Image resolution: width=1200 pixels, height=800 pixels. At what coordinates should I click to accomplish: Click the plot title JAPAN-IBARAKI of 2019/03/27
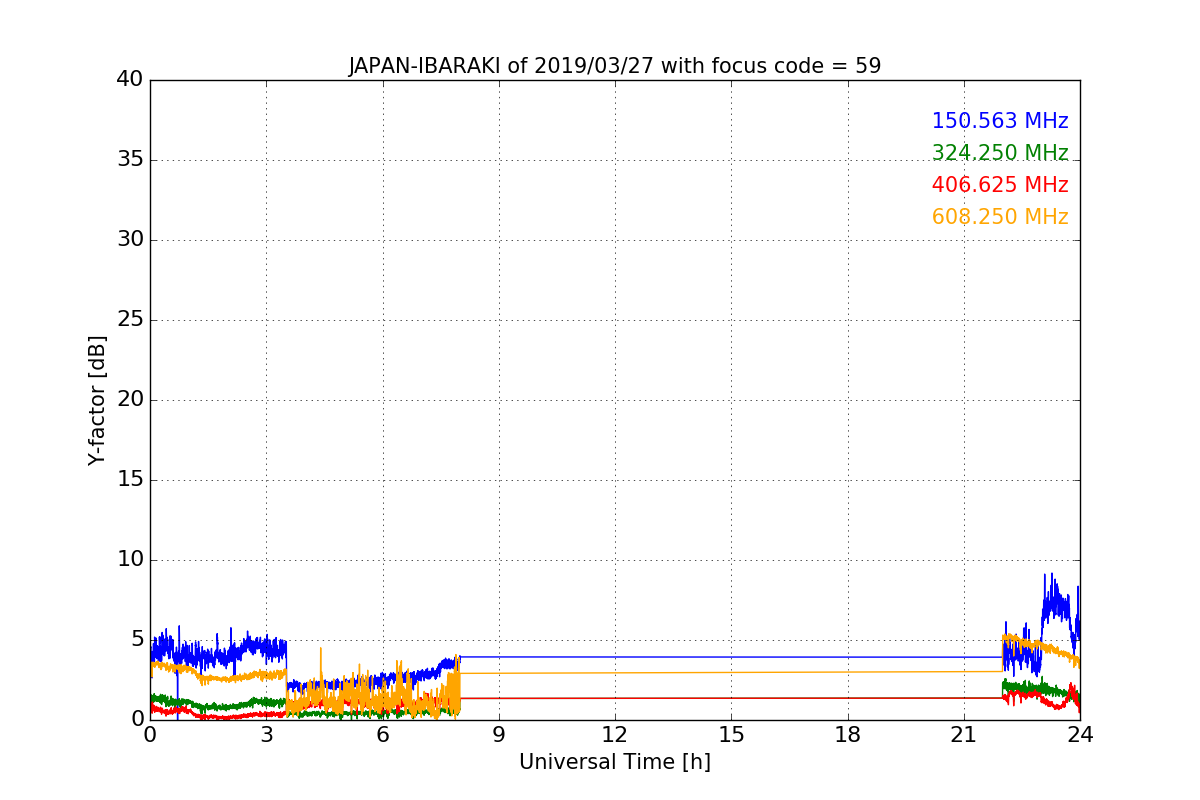click(x=614, y=66)
